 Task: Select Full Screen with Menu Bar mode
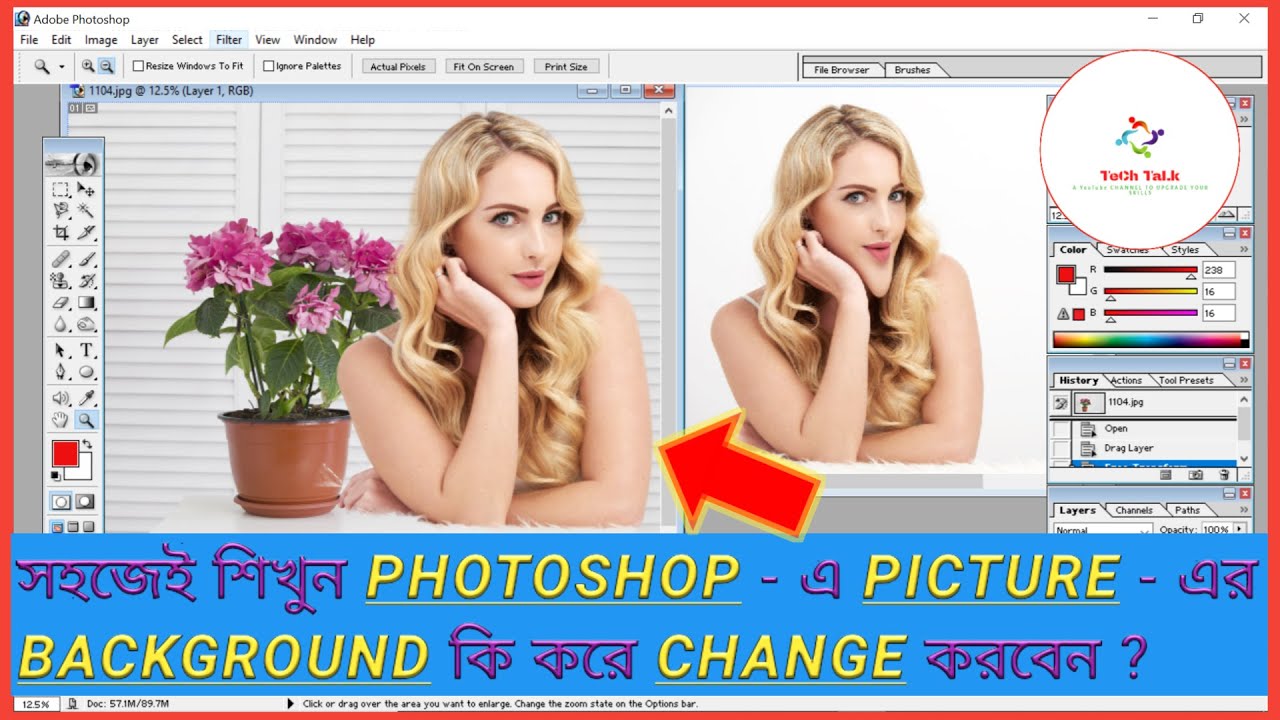coord(73,526)
